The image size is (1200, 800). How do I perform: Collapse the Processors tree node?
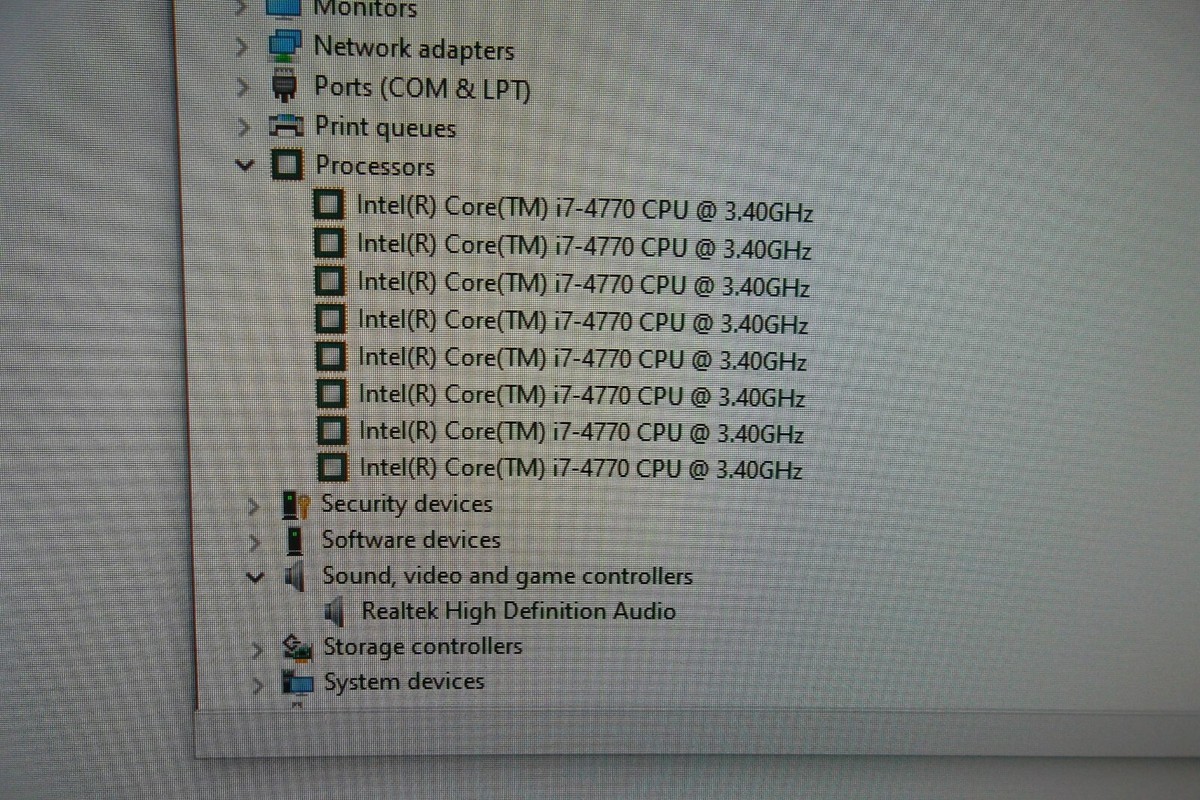(x=244, y=166)
